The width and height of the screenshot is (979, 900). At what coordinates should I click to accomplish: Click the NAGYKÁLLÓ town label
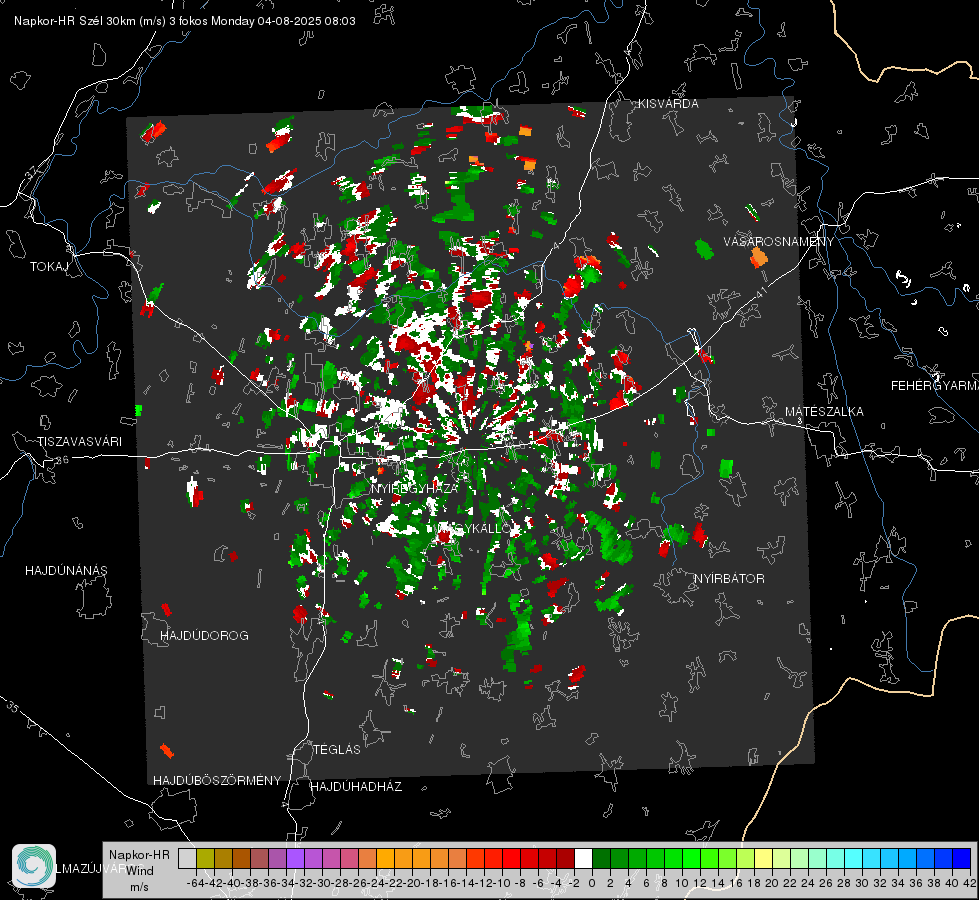click(x=475, y=528)
